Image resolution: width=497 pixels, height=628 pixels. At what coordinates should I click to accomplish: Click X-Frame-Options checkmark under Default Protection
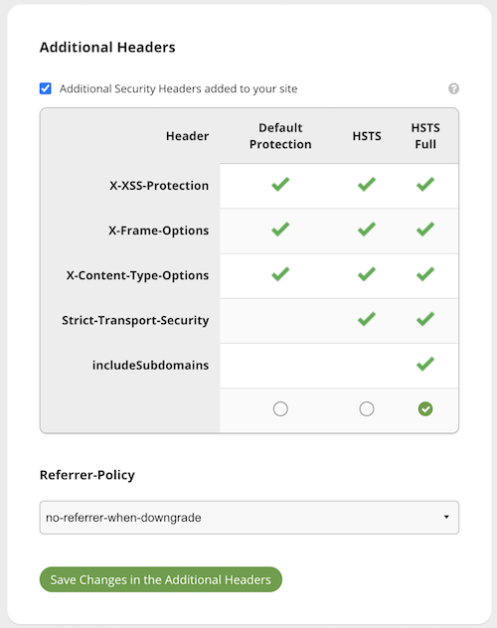[280, 229]
